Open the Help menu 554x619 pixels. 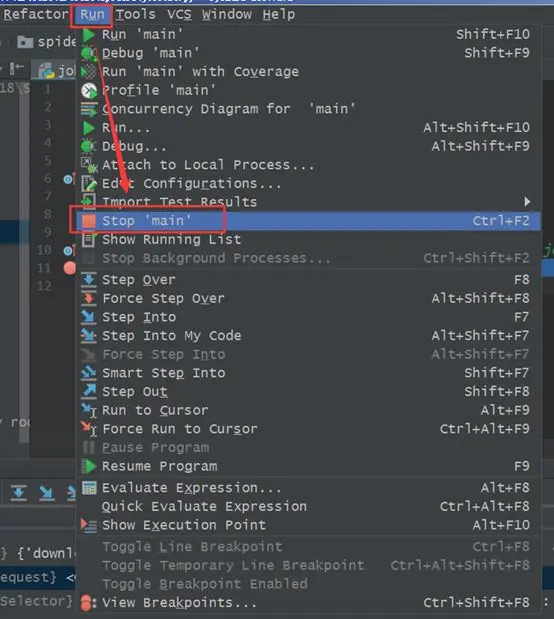pyautogui.click(x=279, y=15)
